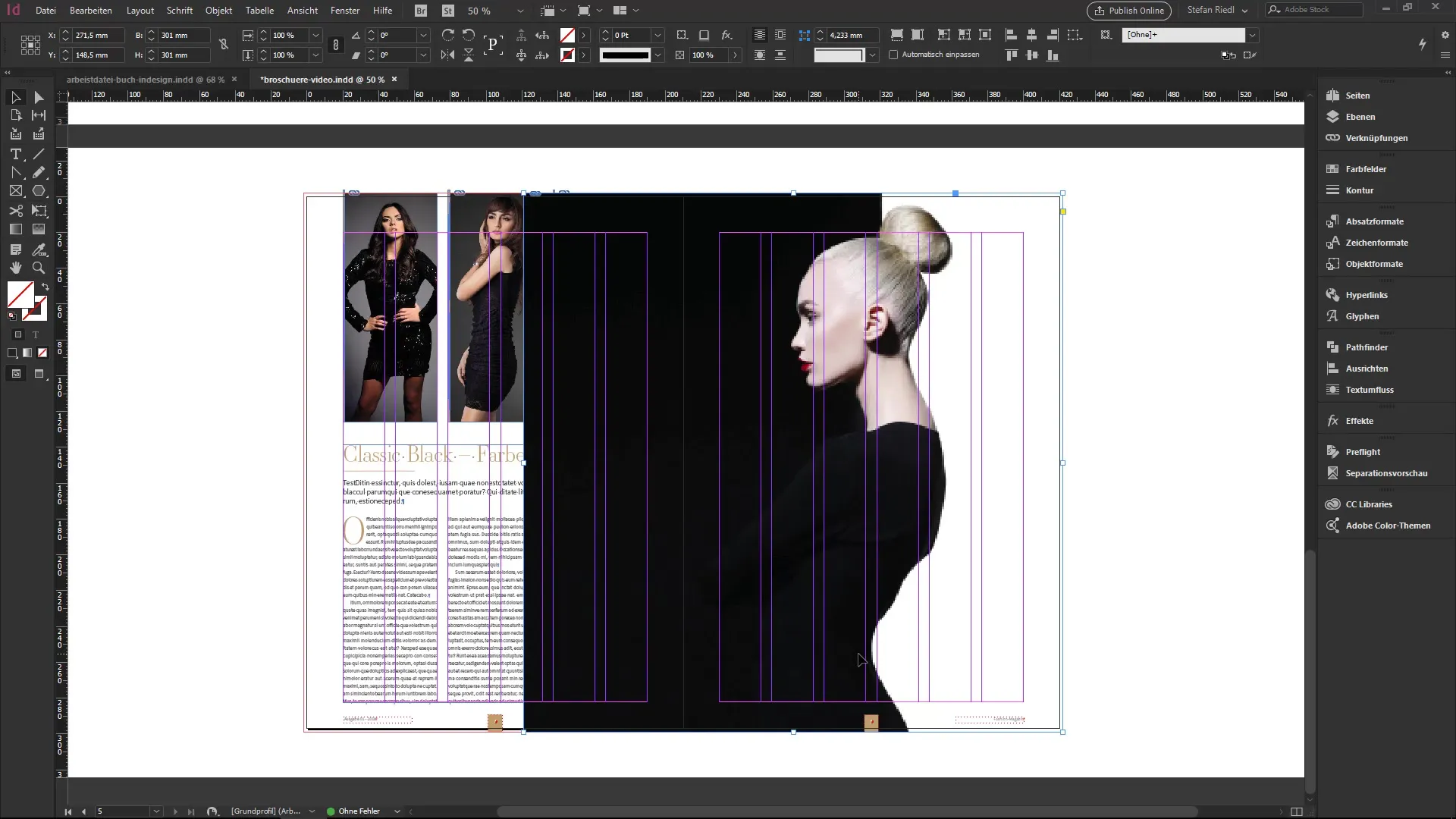
Task: Click the Publish Online button
Action: coord(1129,11)
